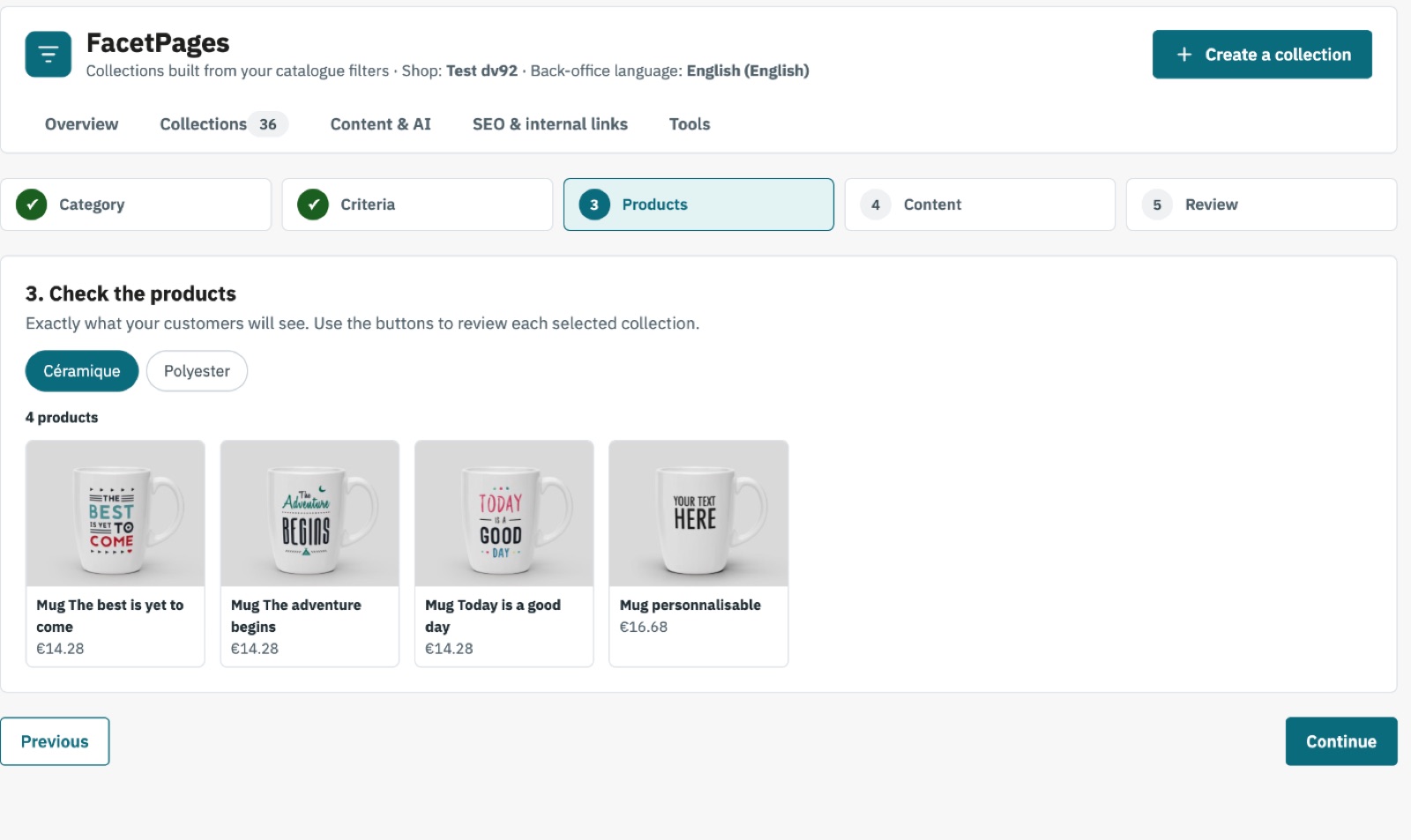Click the green checkmark on Criteria step

click(313, 204)
